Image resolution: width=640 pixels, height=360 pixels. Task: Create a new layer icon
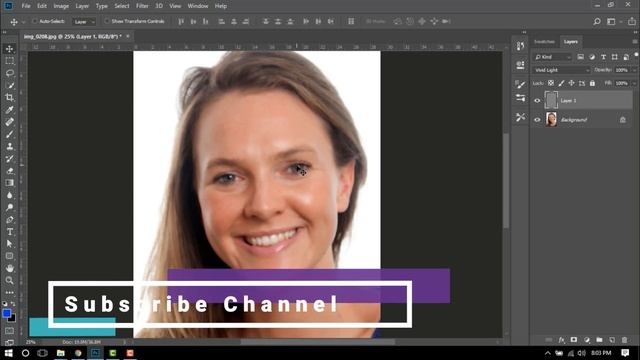pyautogui.click(x=612, y=340)
